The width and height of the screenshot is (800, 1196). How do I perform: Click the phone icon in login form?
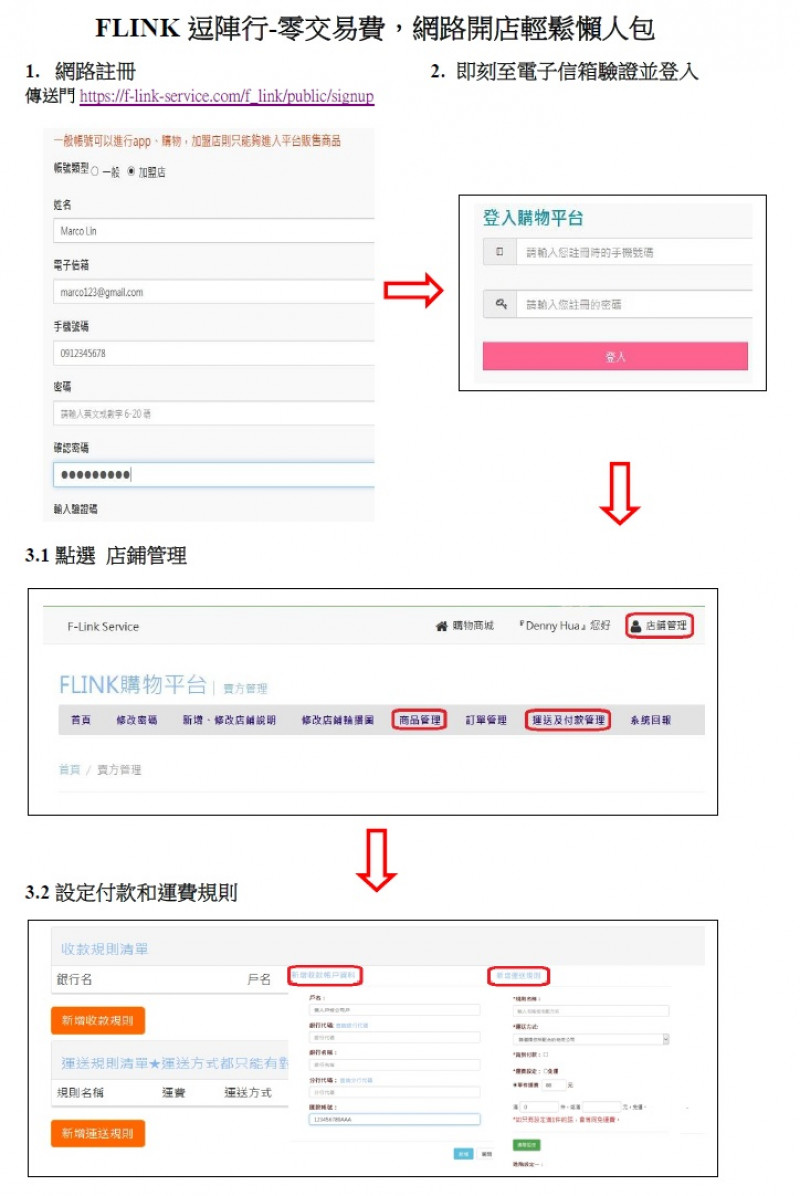click(500, 252)
